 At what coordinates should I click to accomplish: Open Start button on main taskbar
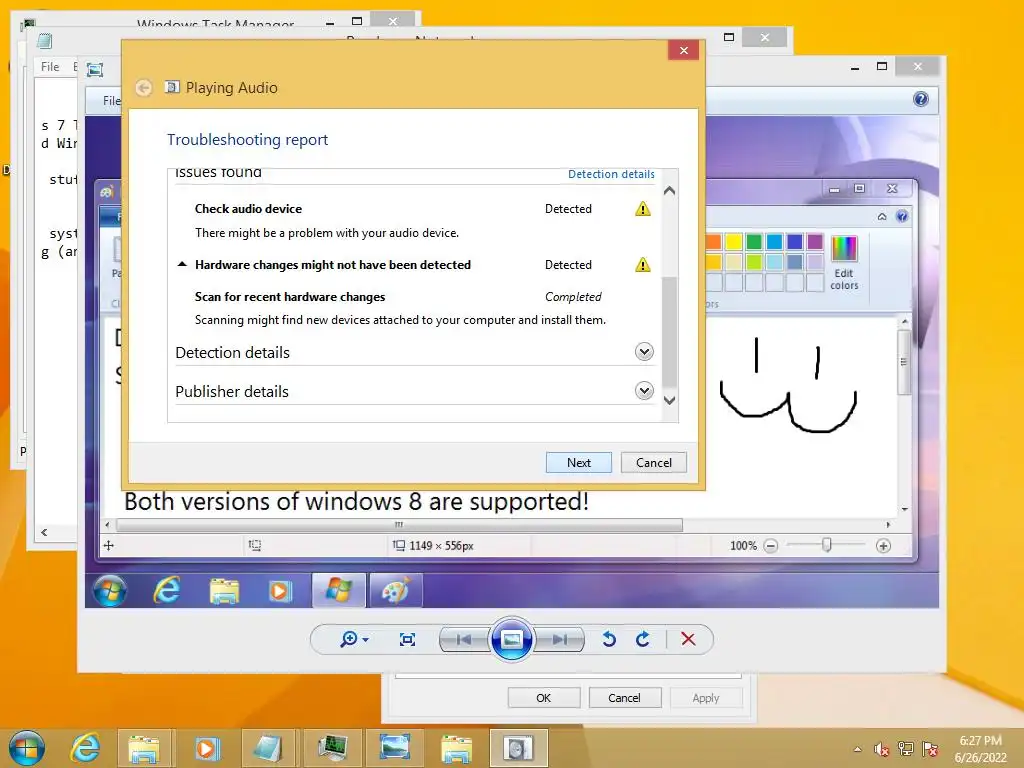[27, 748]
